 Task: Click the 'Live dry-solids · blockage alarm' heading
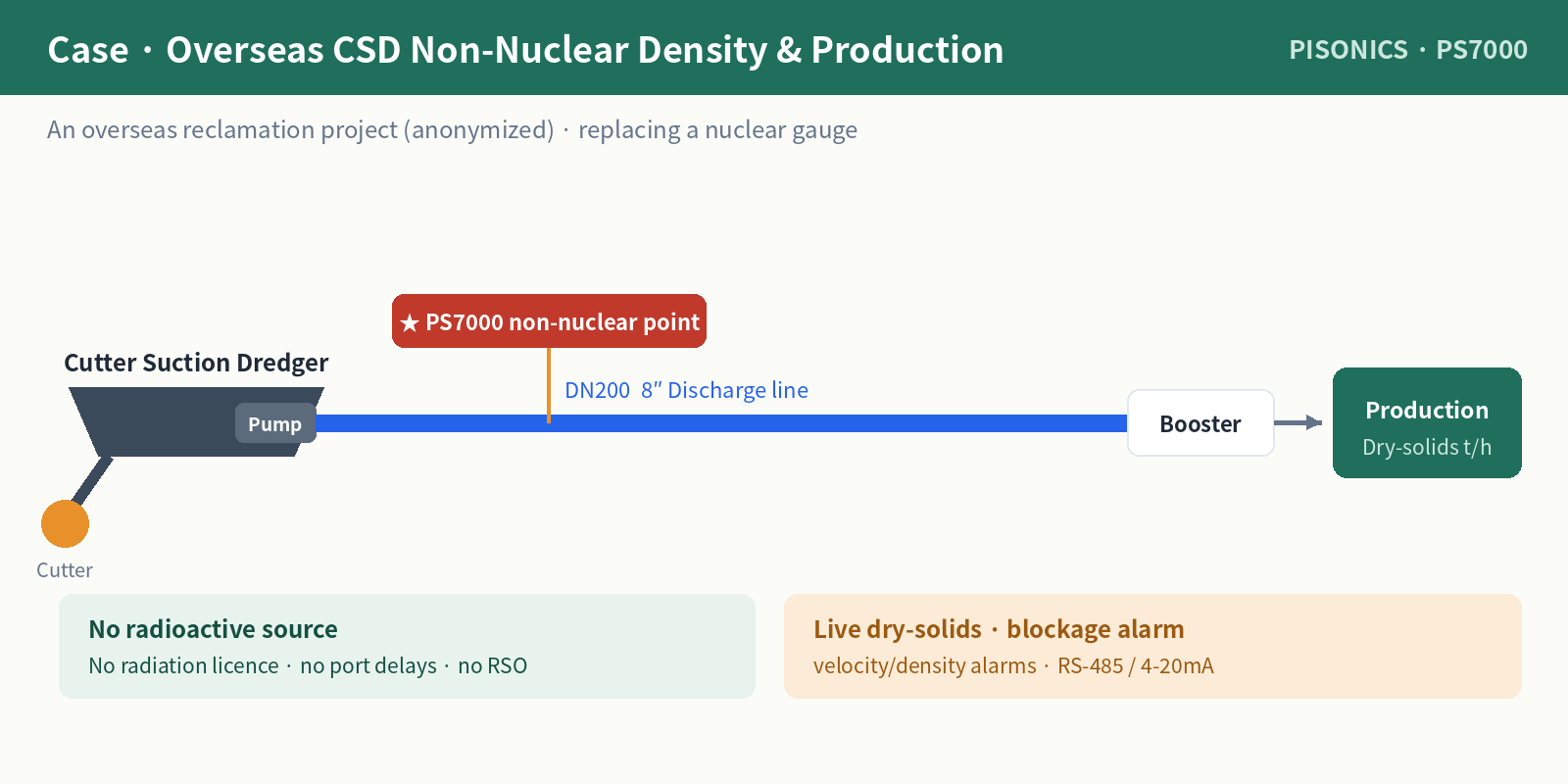pyautogui.click(x=999, y=629)
